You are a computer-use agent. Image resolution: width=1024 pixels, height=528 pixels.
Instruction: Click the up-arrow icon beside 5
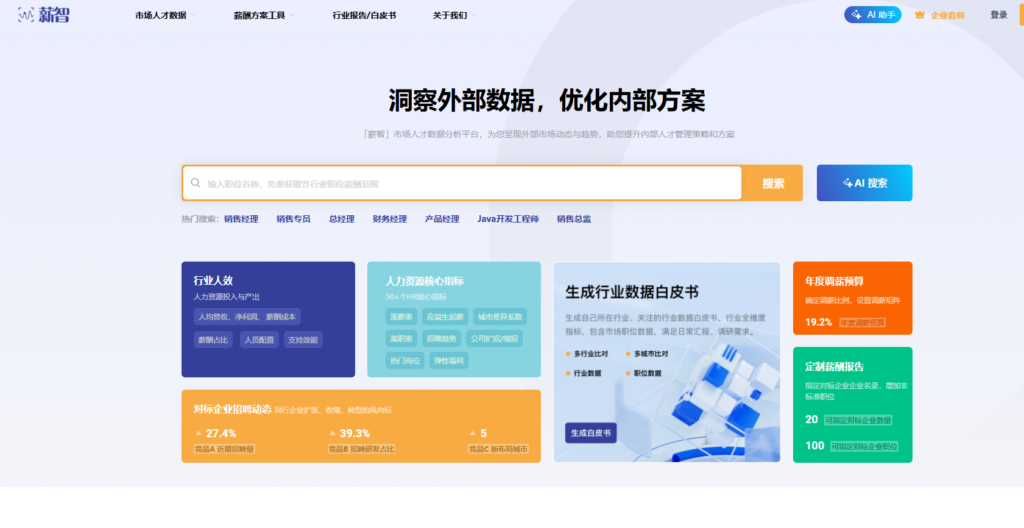[473, 433]
